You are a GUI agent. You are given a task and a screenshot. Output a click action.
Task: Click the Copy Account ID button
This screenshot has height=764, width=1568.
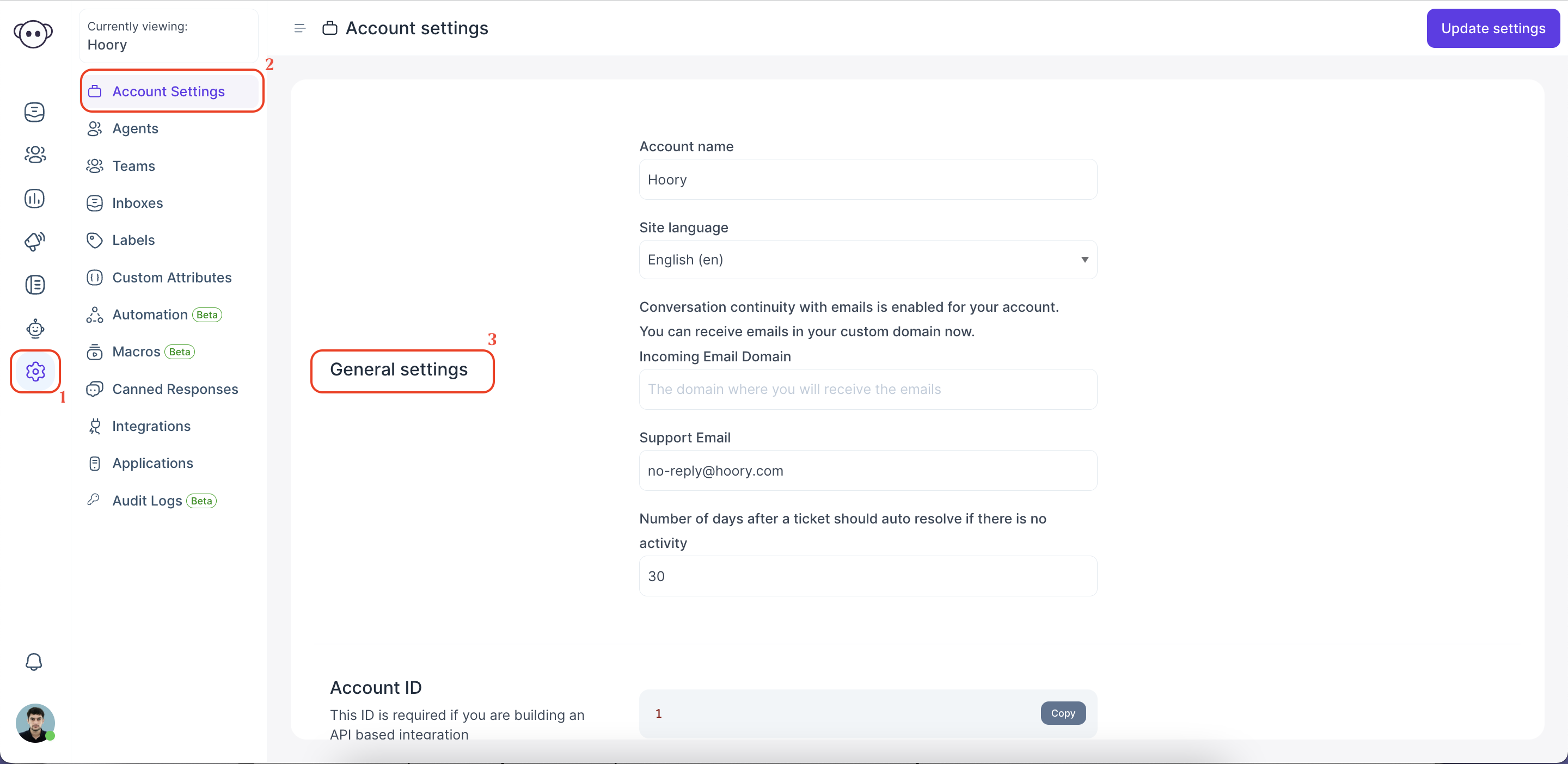point(1062,712)
